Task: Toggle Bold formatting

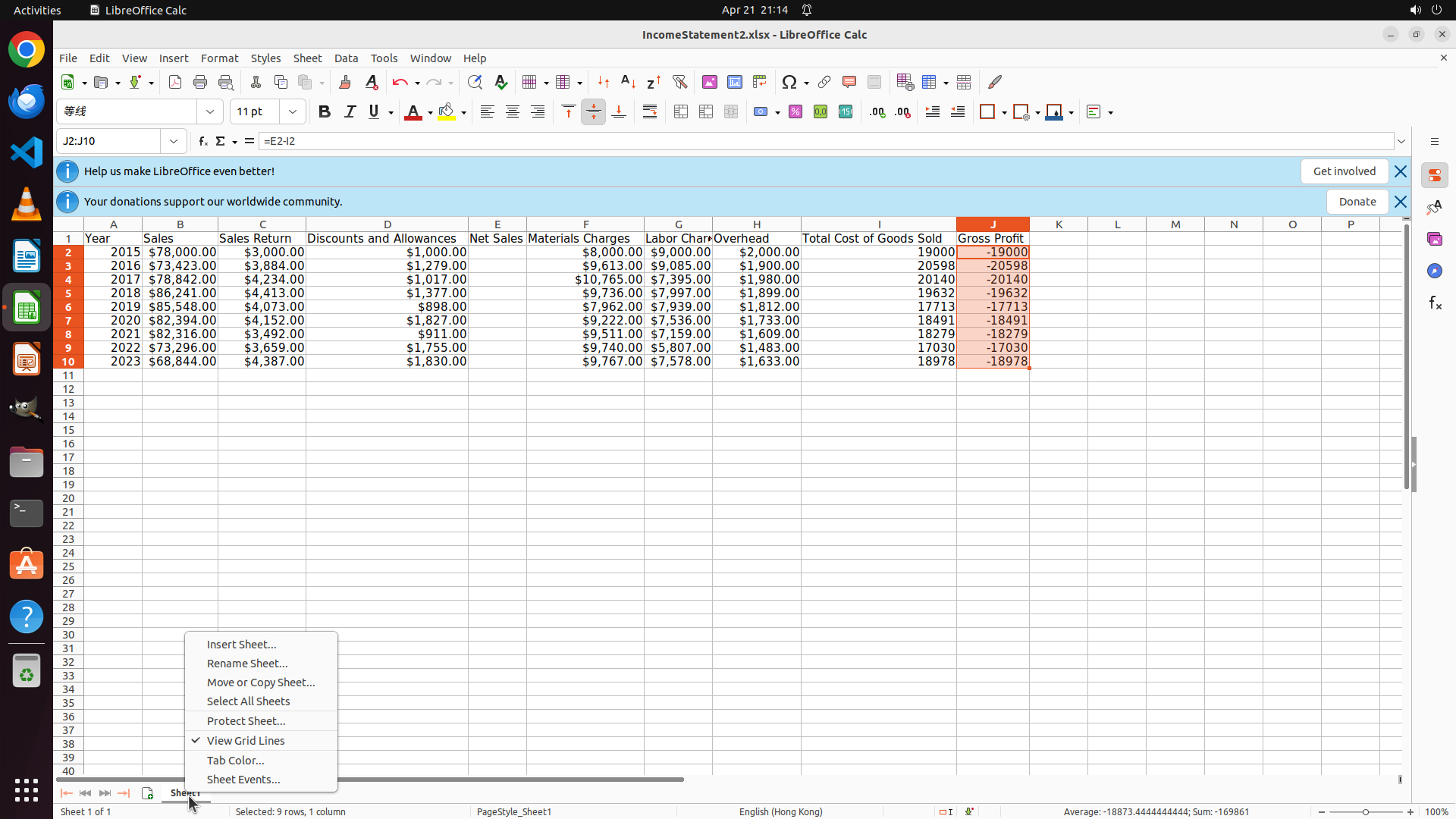Action: point(325,112)
